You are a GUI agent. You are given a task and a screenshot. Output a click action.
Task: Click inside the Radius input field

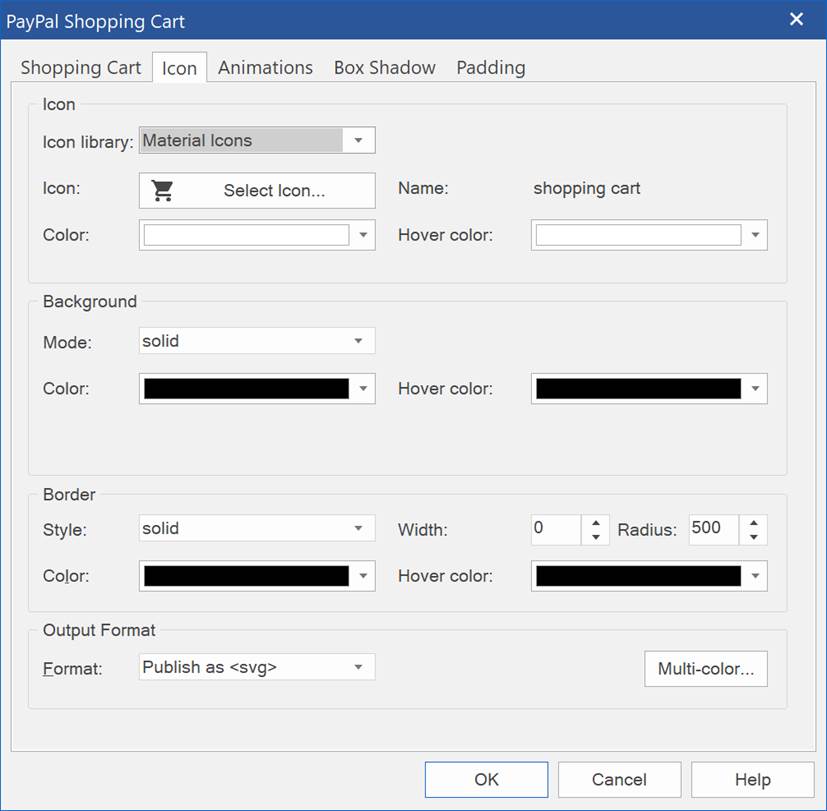click(712, 529)
